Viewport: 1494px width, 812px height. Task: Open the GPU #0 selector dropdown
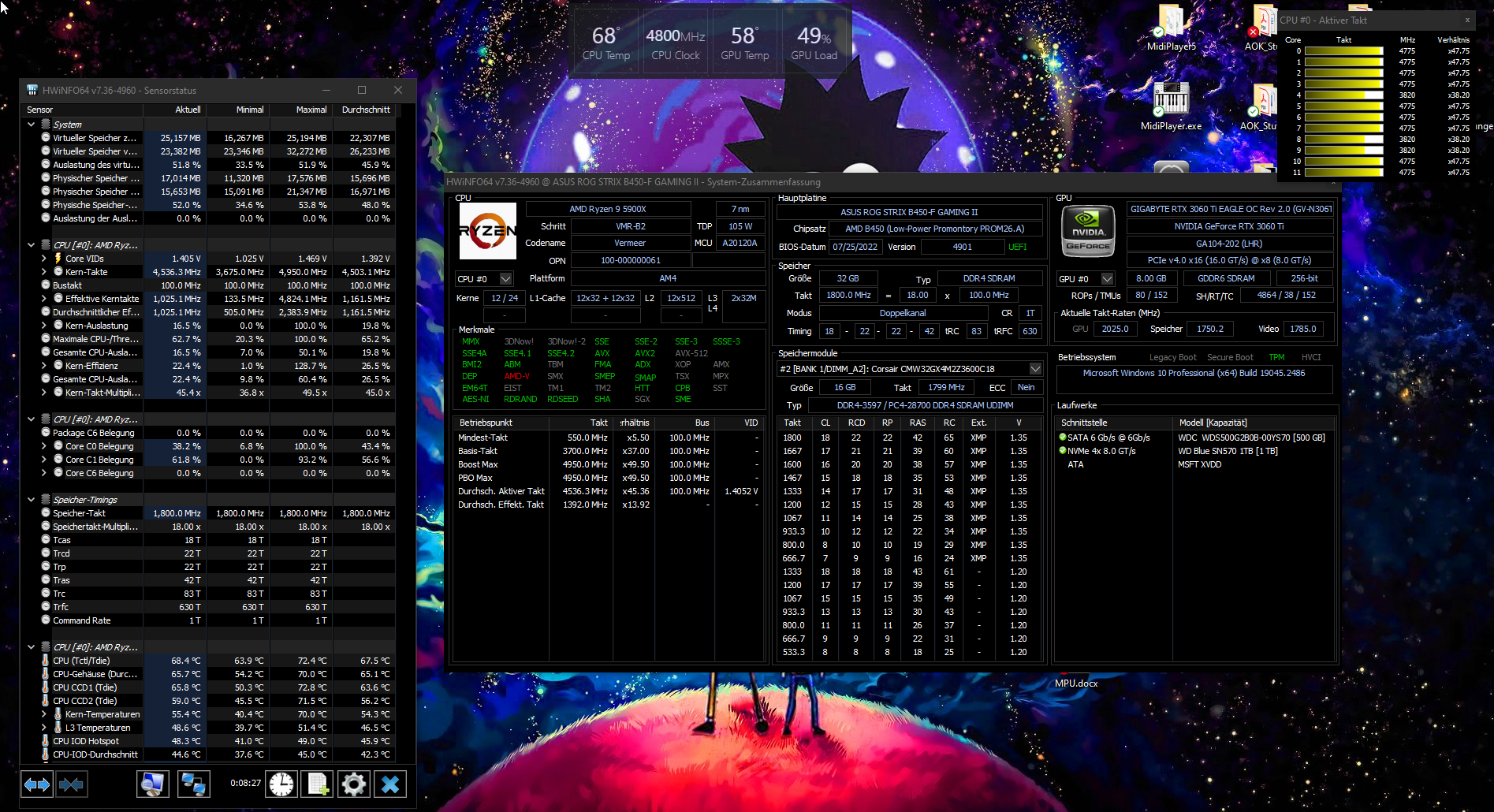tap(1107, 279)
